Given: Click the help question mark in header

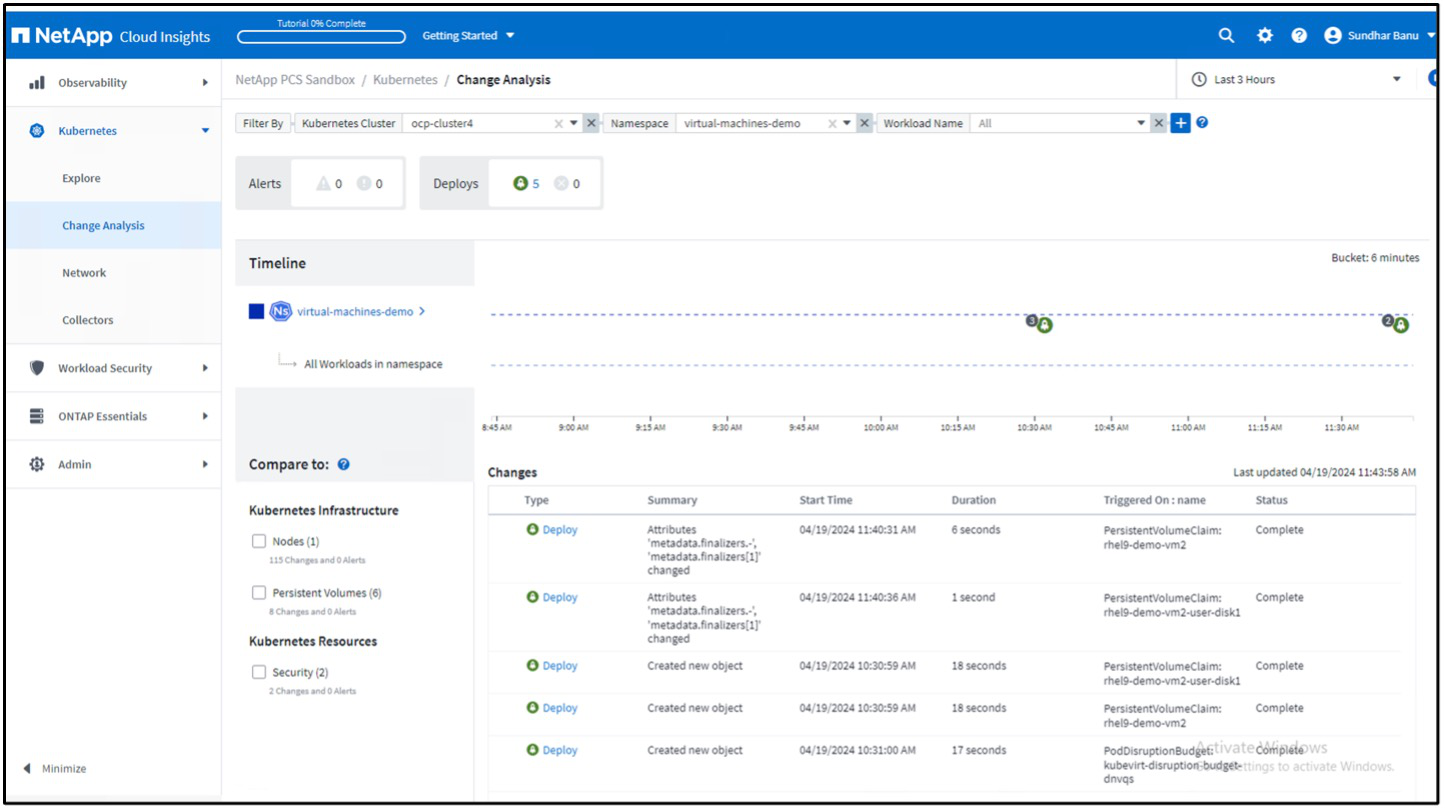Looking at the screenshot, I should (x=1299, y=36).
